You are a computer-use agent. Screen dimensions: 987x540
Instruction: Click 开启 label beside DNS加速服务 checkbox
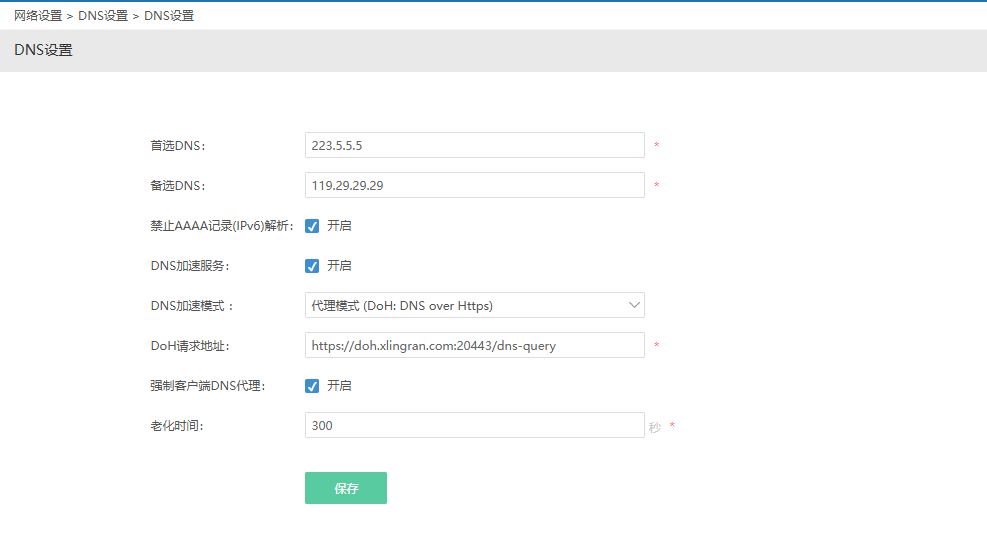coord(339,266)
